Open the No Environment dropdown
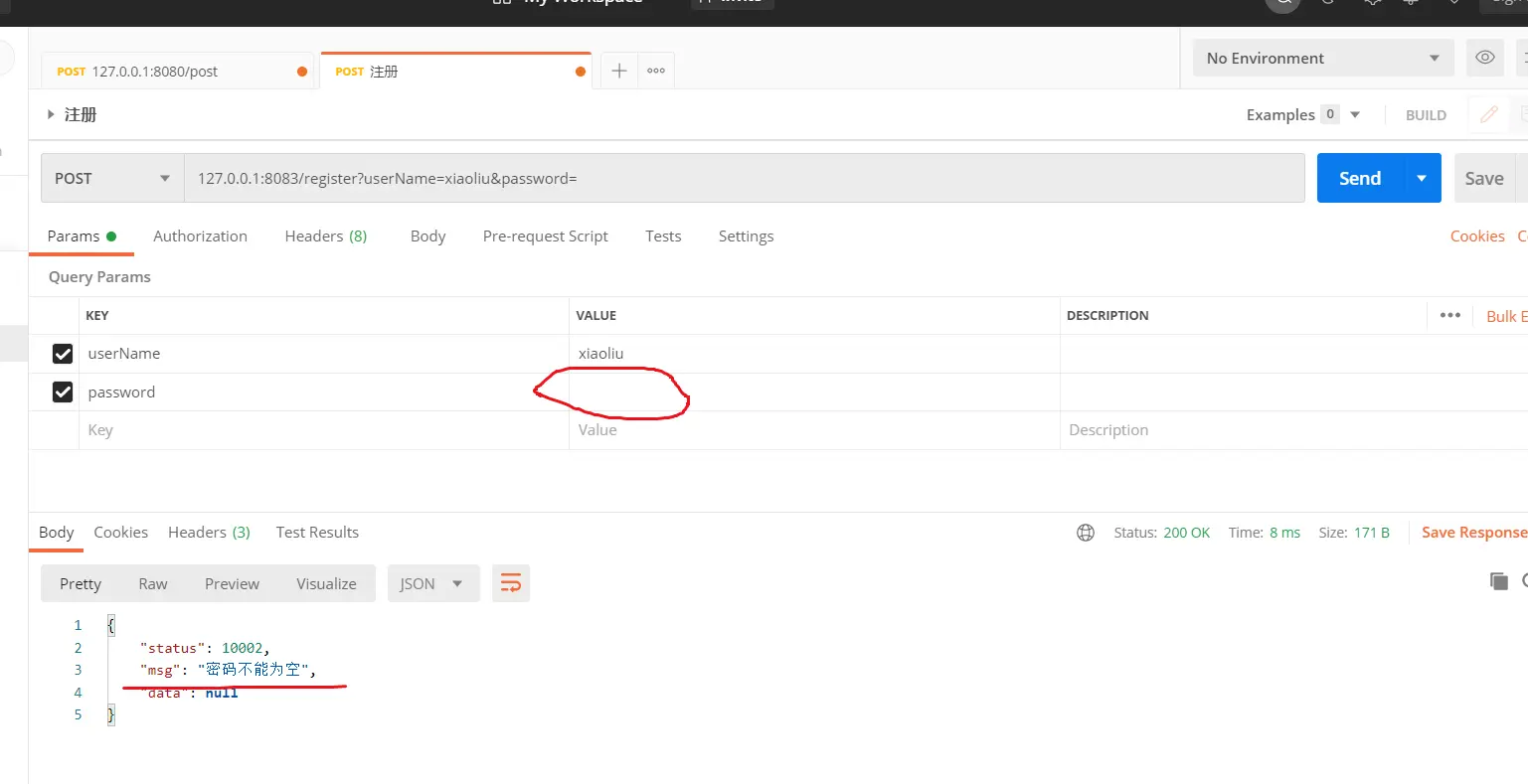This screenshot has width=1528, height=784. pos(1323,58)
